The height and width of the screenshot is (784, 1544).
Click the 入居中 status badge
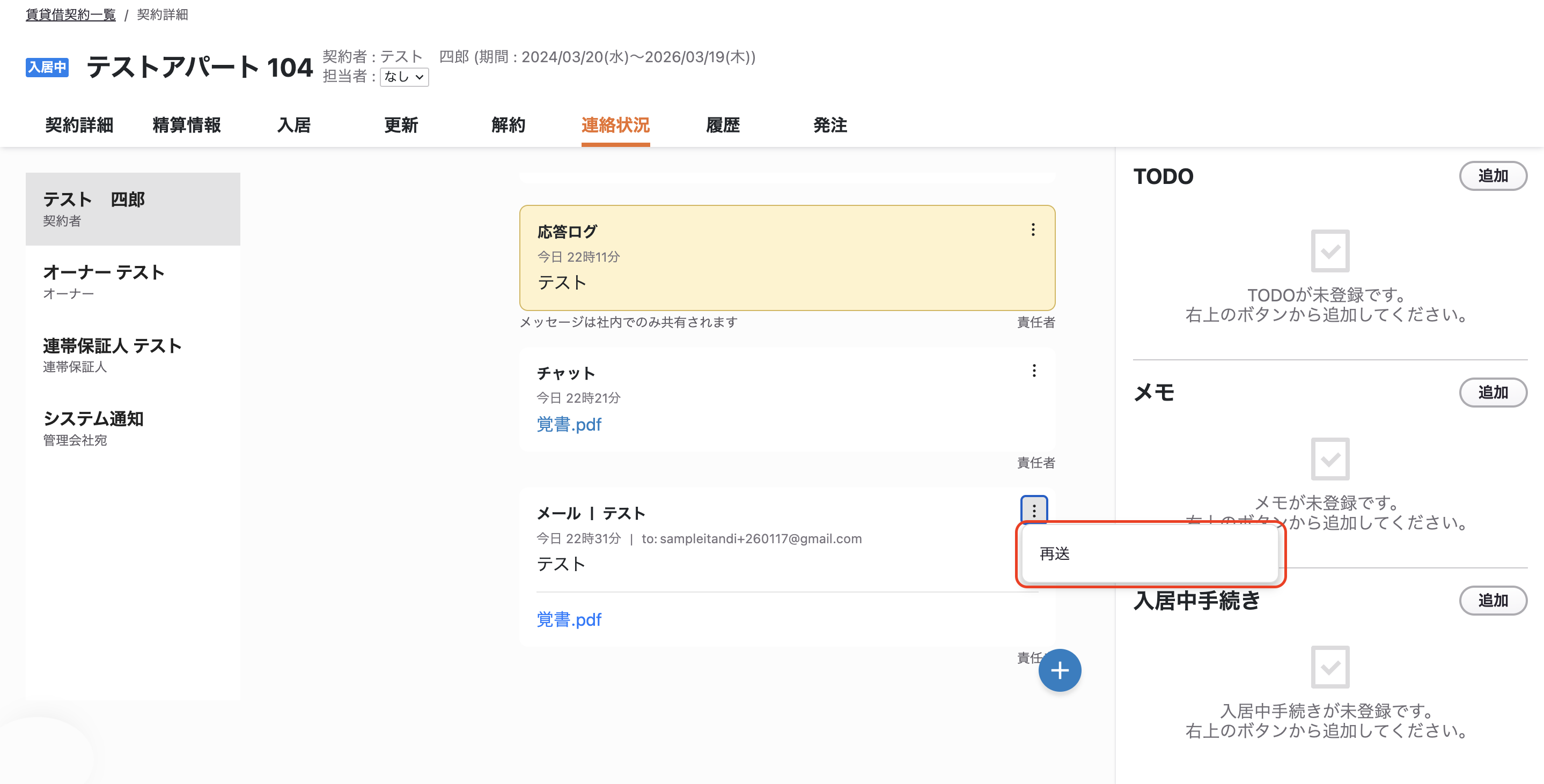click(47, 67)
